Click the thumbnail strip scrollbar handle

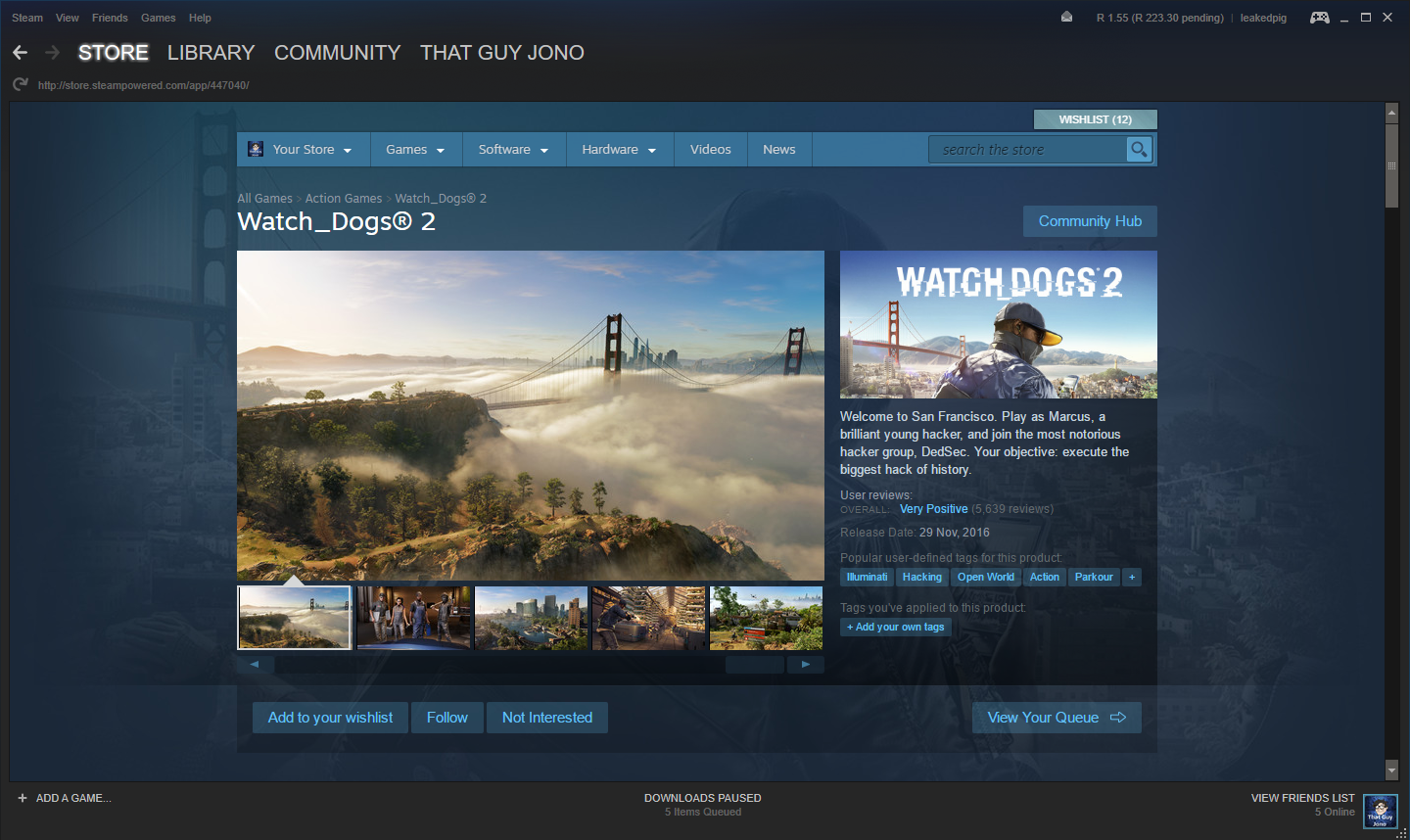(755, 665)
